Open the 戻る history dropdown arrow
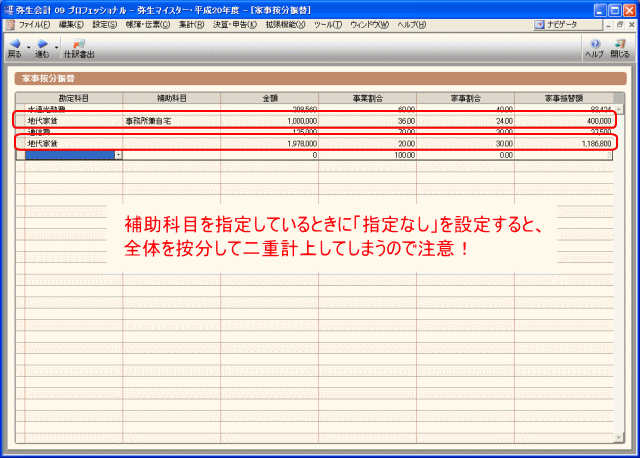The width and height of the screenshot is (640, 458). [x=29, y=48]
